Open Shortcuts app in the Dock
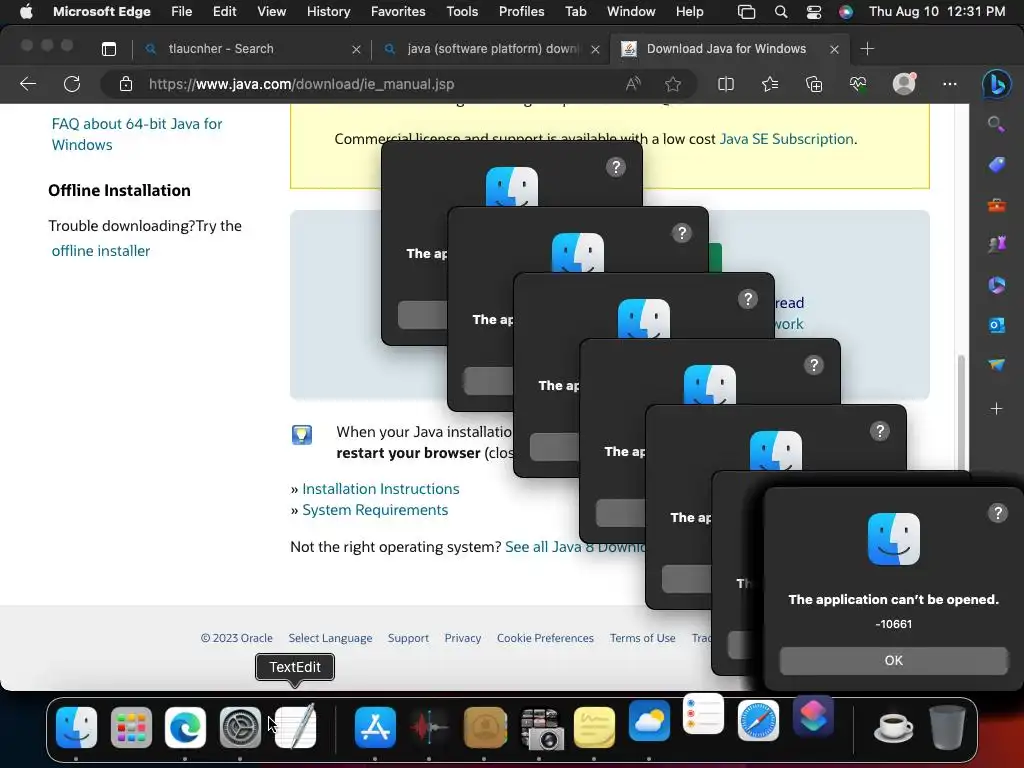Image resolution: width=1024 pixels, height=768 pixels. click(x=813, y=716)
